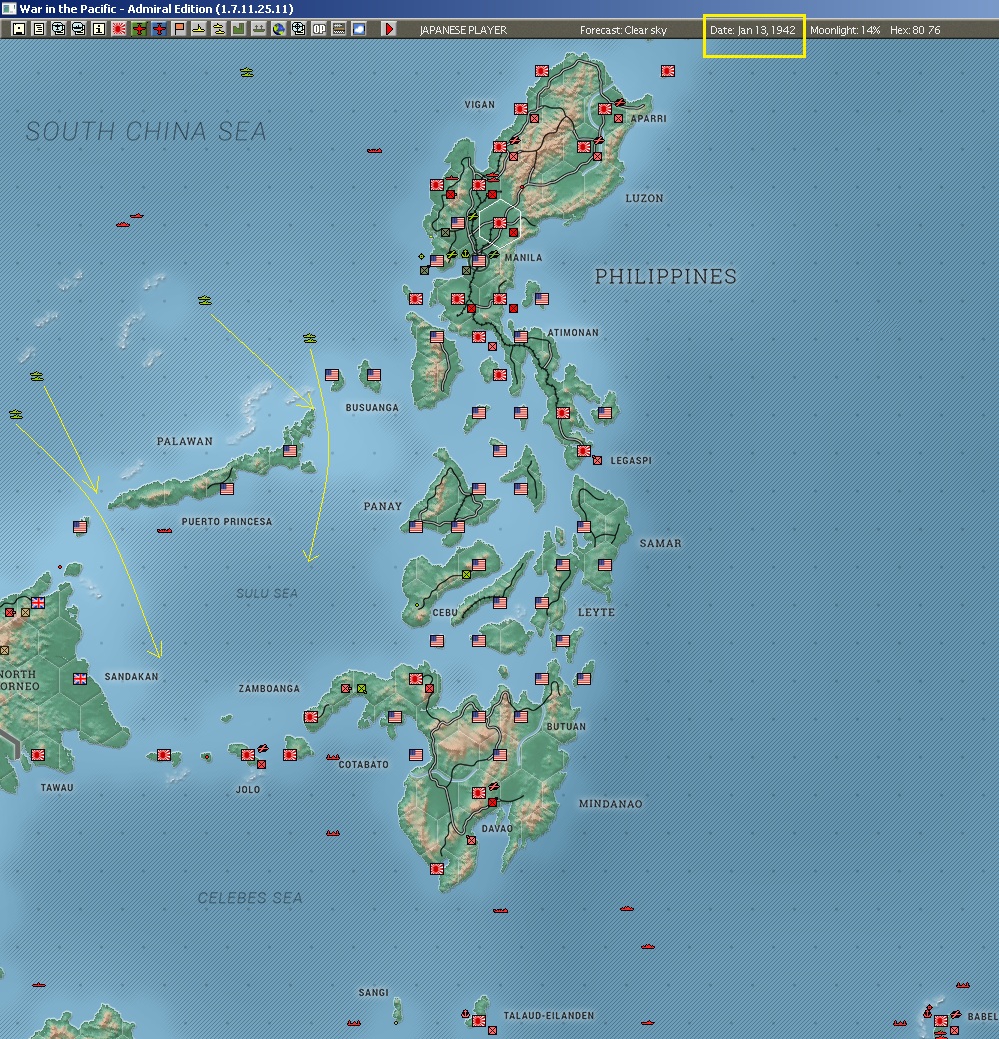Click the green land units toolbar icon
The width and height of the screenshot is (999, 1039).
click(x=258, y=29)
